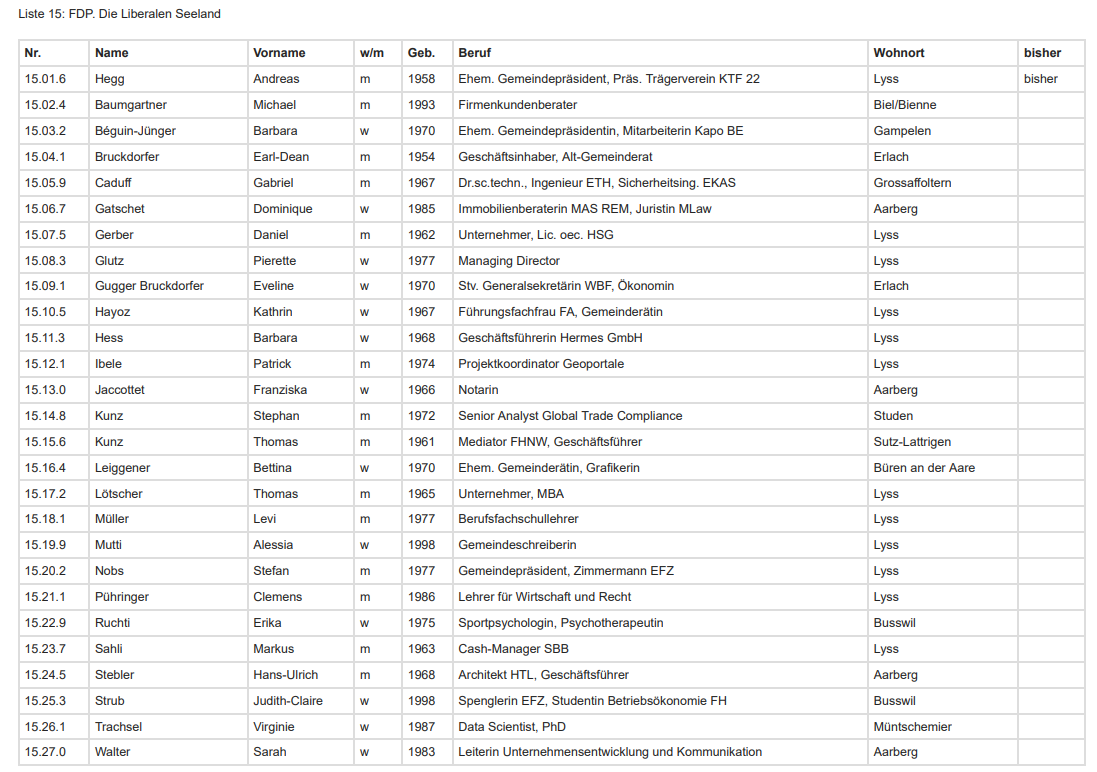The height and width of the screenshot is (772, 1097).
Task: Select the number cell '15.01.6'
Action: [45, 79]
